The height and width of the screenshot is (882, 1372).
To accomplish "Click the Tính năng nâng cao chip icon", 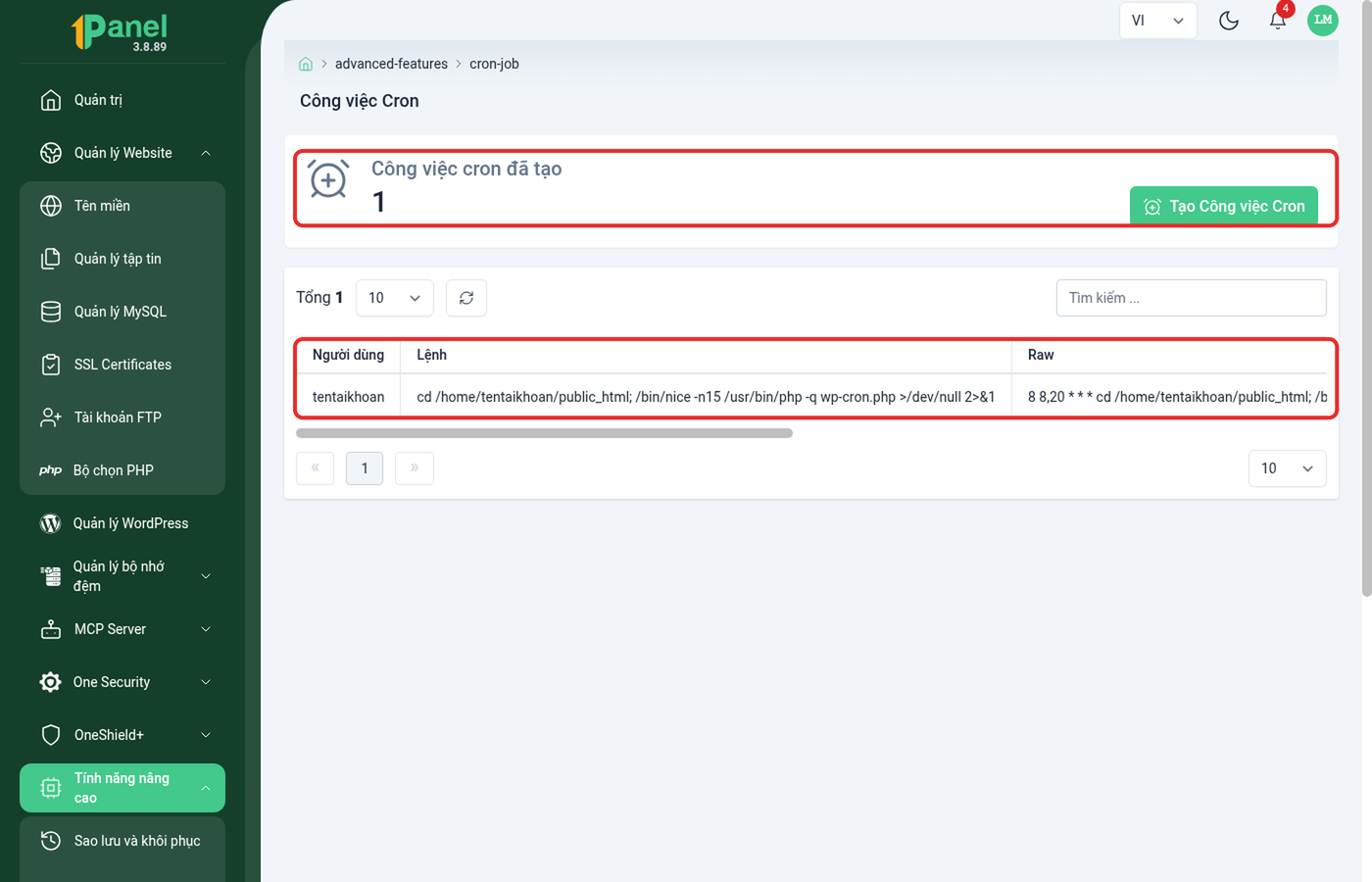I will pos(51,788).
